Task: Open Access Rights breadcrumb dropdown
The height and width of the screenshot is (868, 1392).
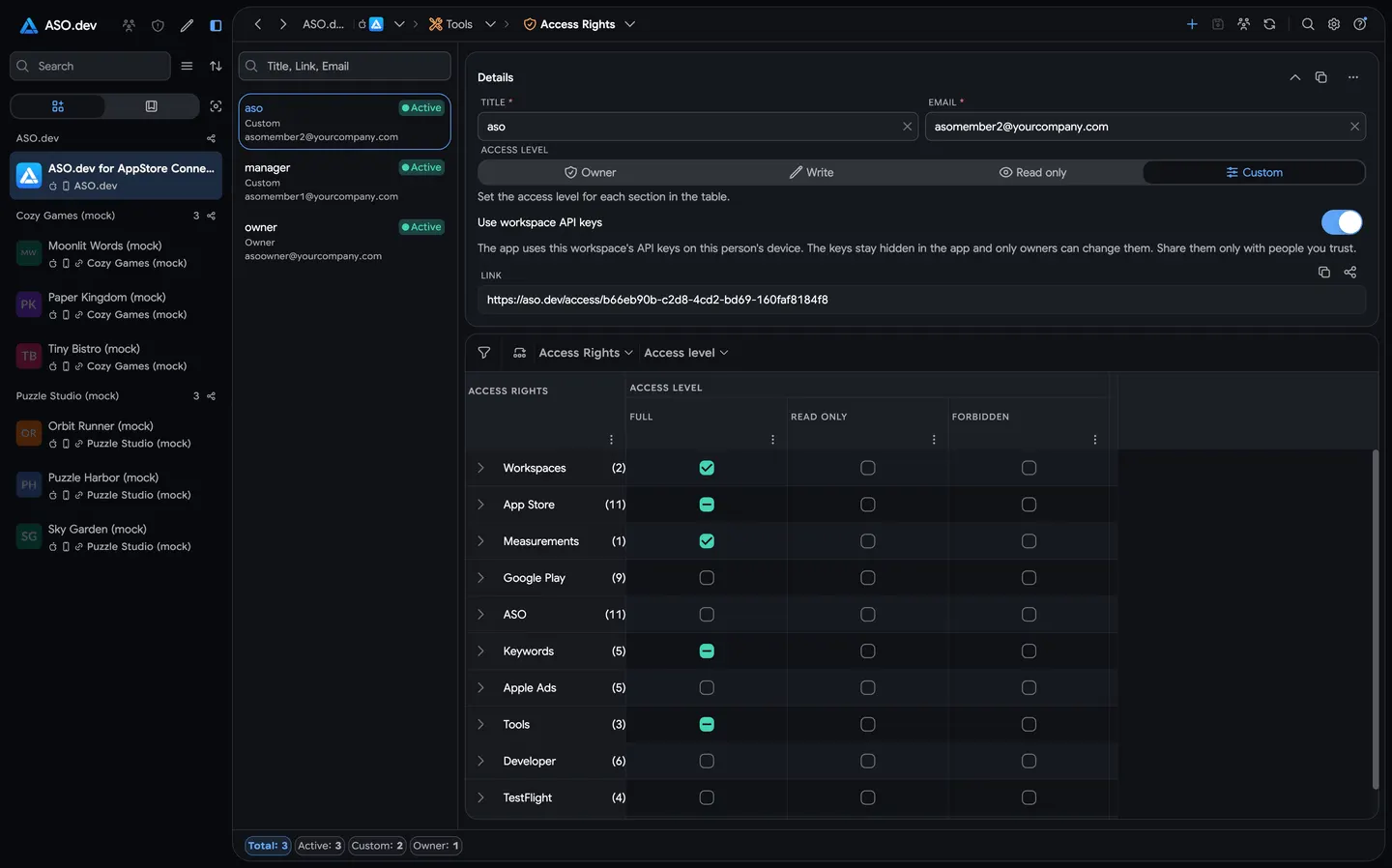Action: pos(629,24)
